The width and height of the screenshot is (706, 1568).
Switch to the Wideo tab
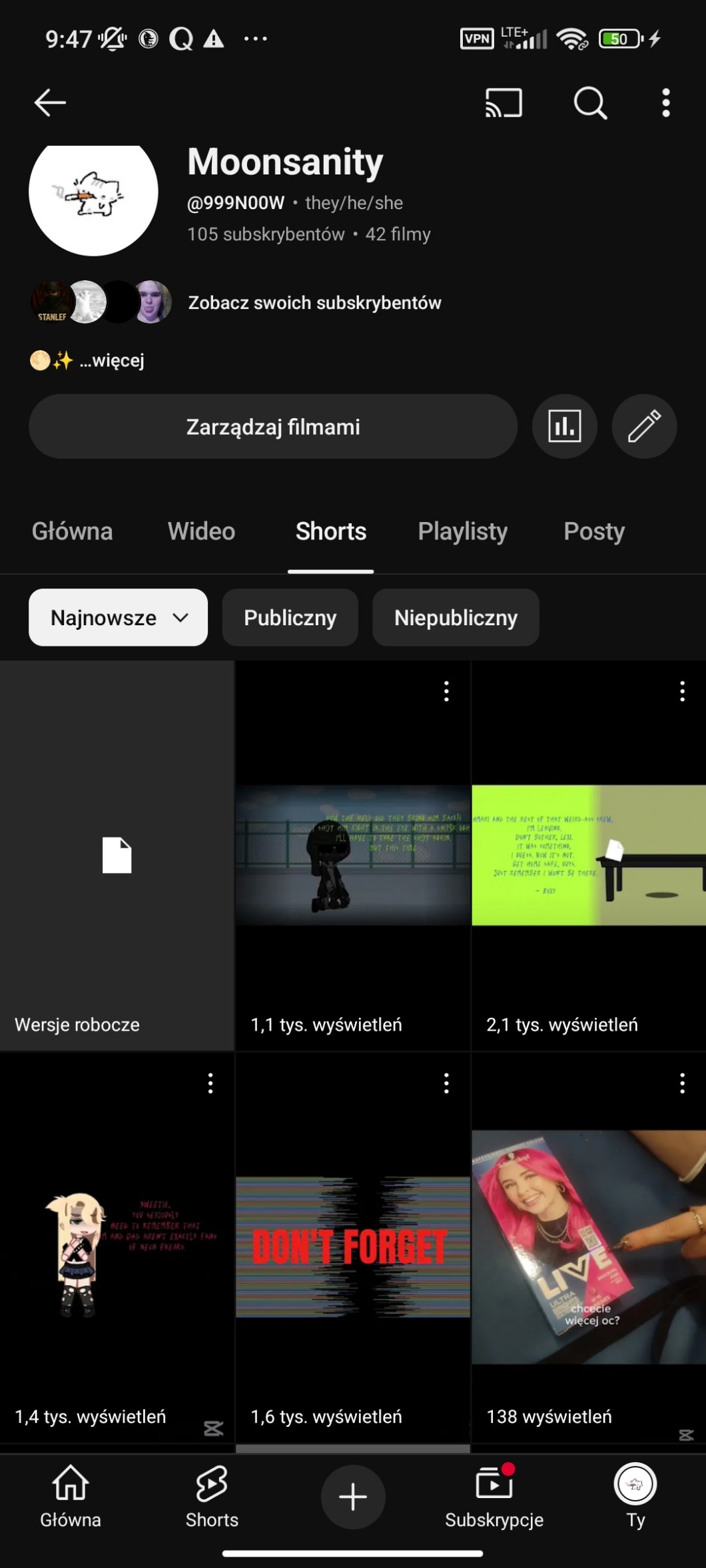201,531
